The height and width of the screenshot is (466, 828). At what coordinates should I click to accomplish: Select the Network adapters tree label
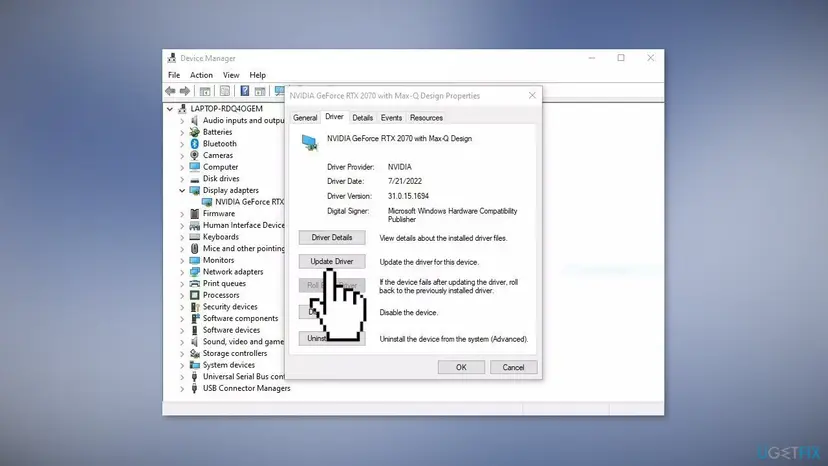click(233, 272)
